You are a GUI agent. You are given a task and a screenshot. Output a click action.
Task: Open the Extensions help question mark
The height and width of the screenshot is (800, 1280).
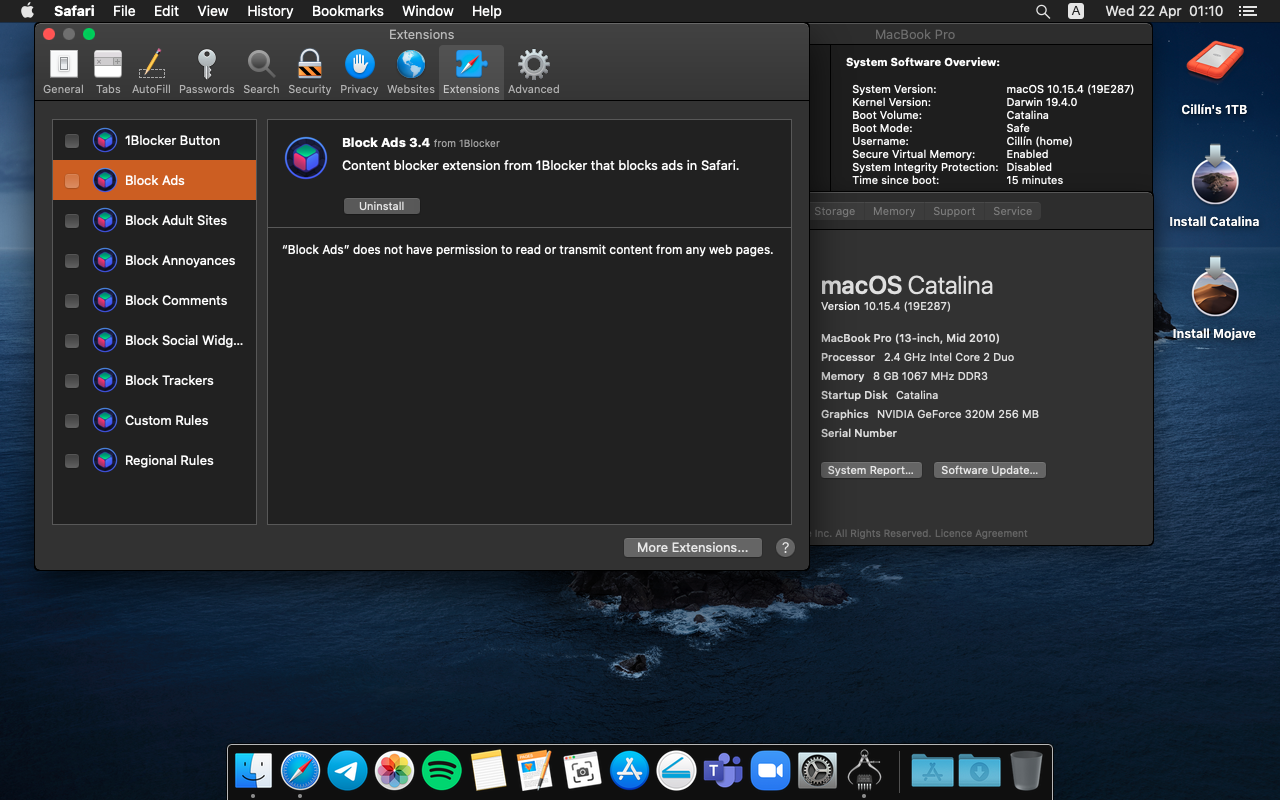coord(785,547)
